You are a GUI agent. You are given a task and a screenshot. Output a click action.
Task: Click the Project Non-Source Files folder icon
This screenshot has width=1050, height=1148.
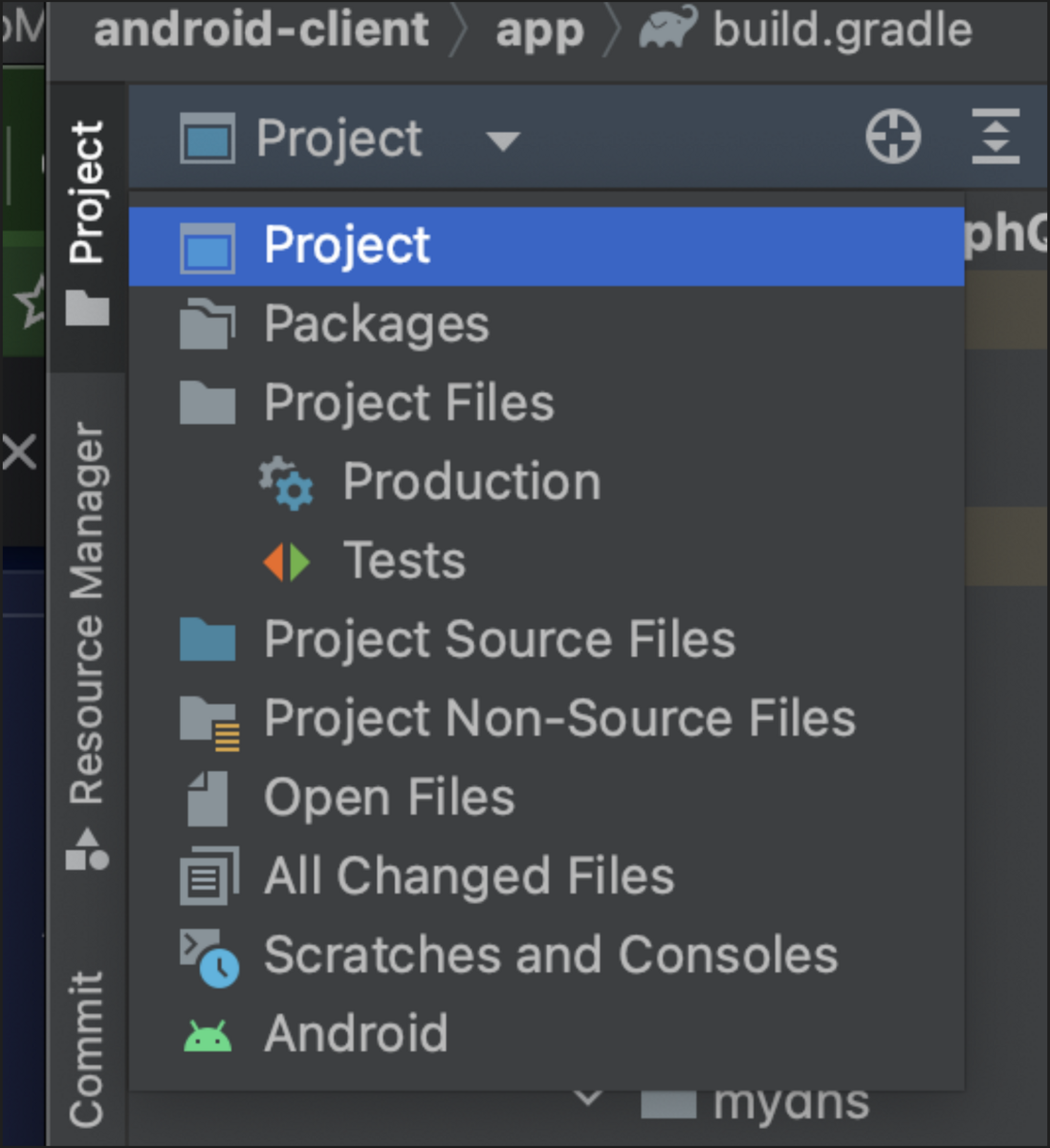tap(207, 718)
